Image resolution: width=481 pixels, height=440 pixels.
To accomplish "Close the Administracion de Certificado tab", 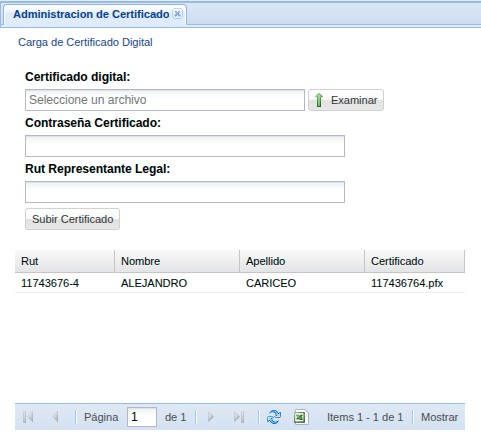I will tap(178, 14).
